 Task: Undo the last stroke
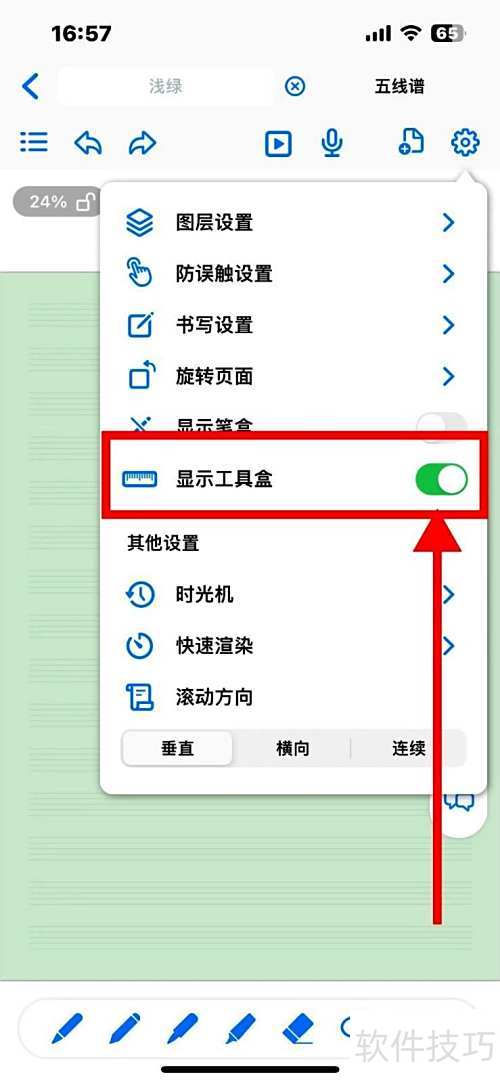[x=88, y=143]
